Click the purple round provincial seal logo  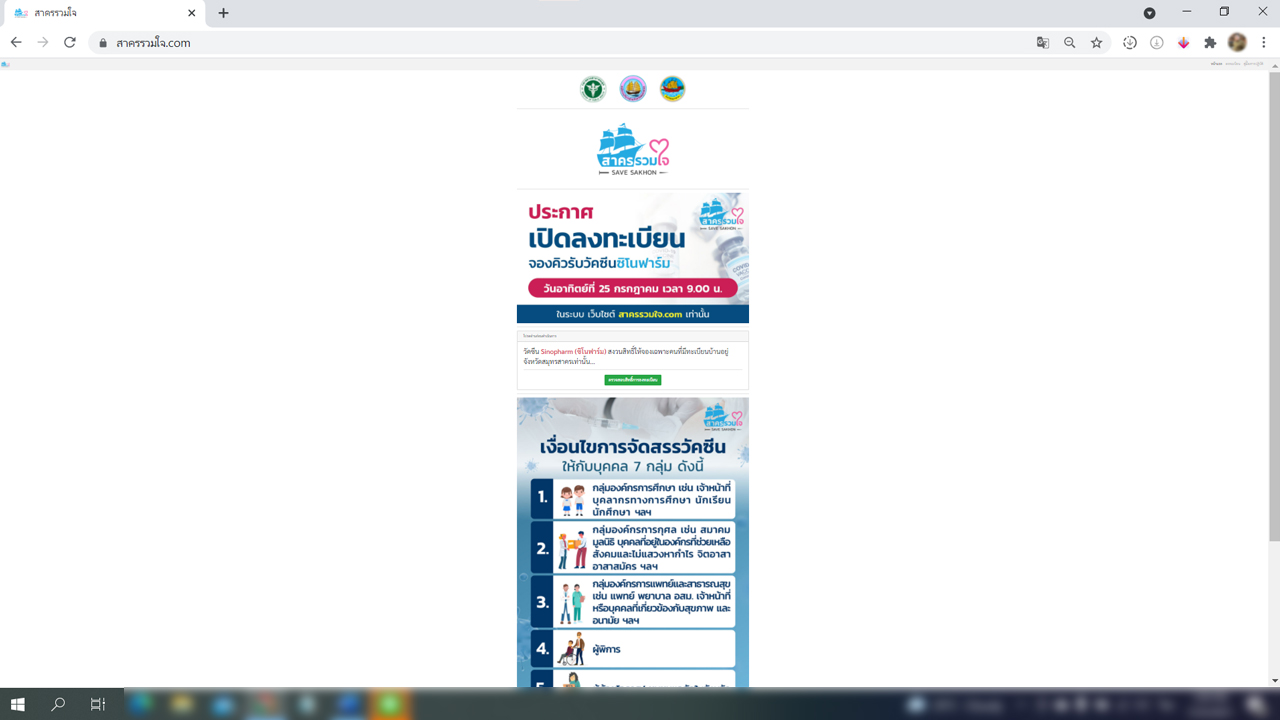[x=633, y=89]
